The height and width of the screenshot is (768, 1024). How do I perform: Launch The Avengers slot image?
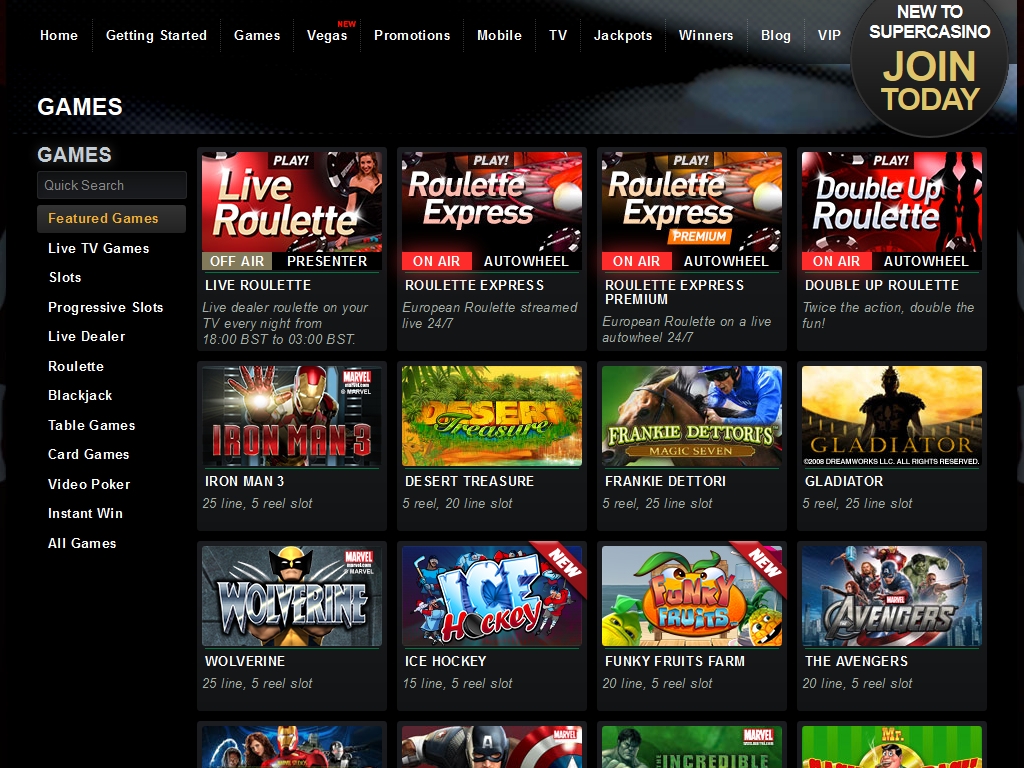891,596
